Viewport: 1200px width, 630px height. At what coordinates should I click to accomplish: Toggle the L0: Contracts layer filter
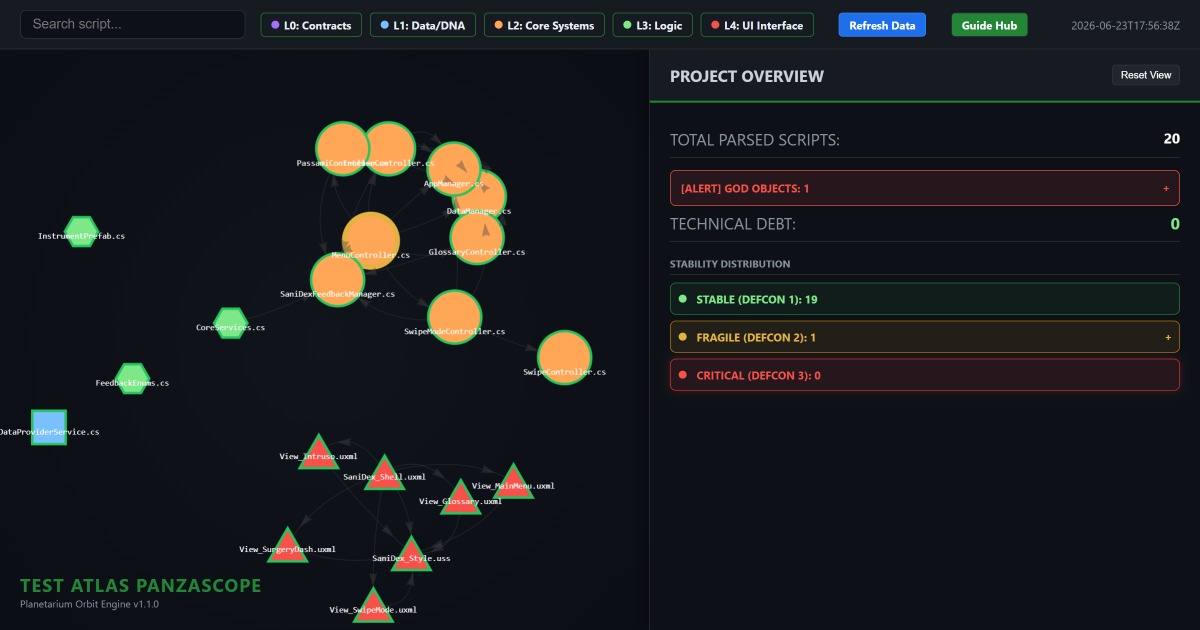tap(312, 25)
